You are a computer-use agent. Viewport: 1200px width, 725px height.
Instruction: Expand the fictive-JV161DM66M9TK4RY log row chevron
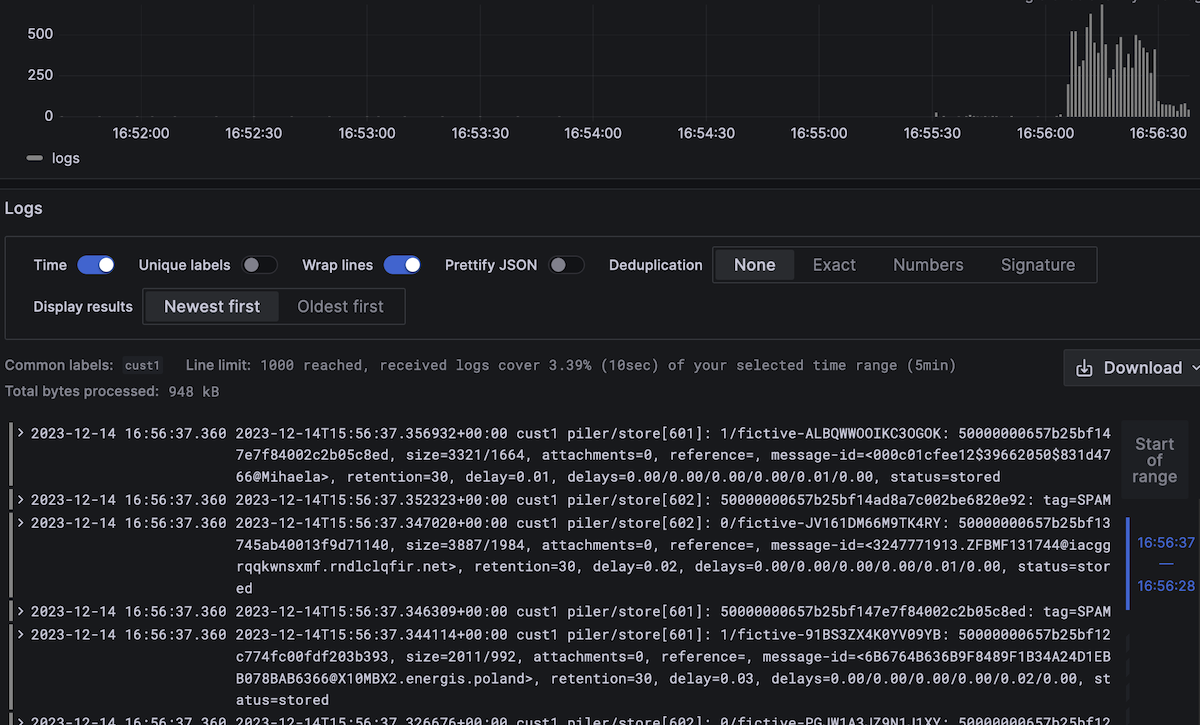coord(20,522)
